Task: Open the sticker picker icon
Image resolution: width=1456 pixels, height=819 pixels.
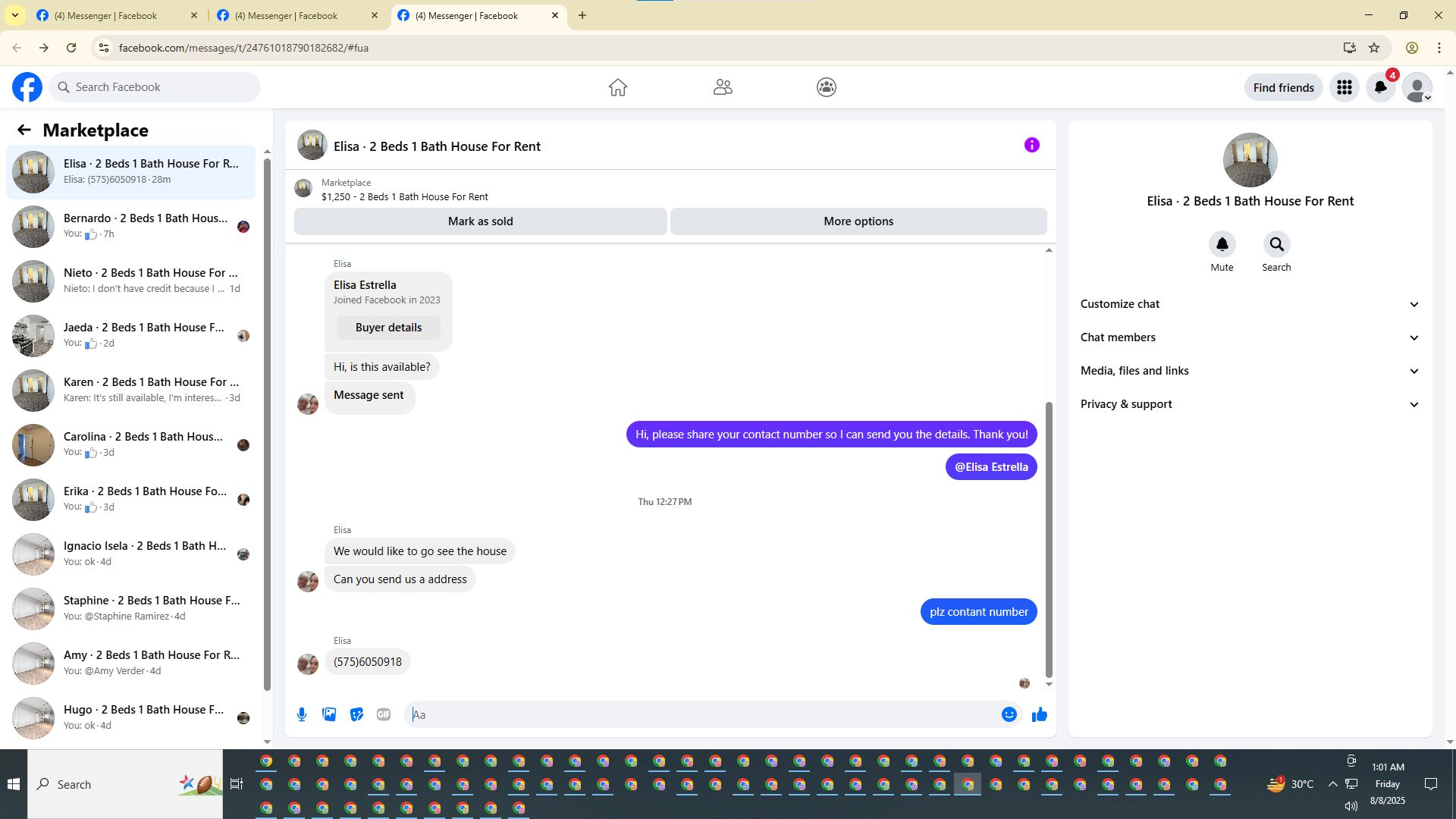Action: pos(356,714)
